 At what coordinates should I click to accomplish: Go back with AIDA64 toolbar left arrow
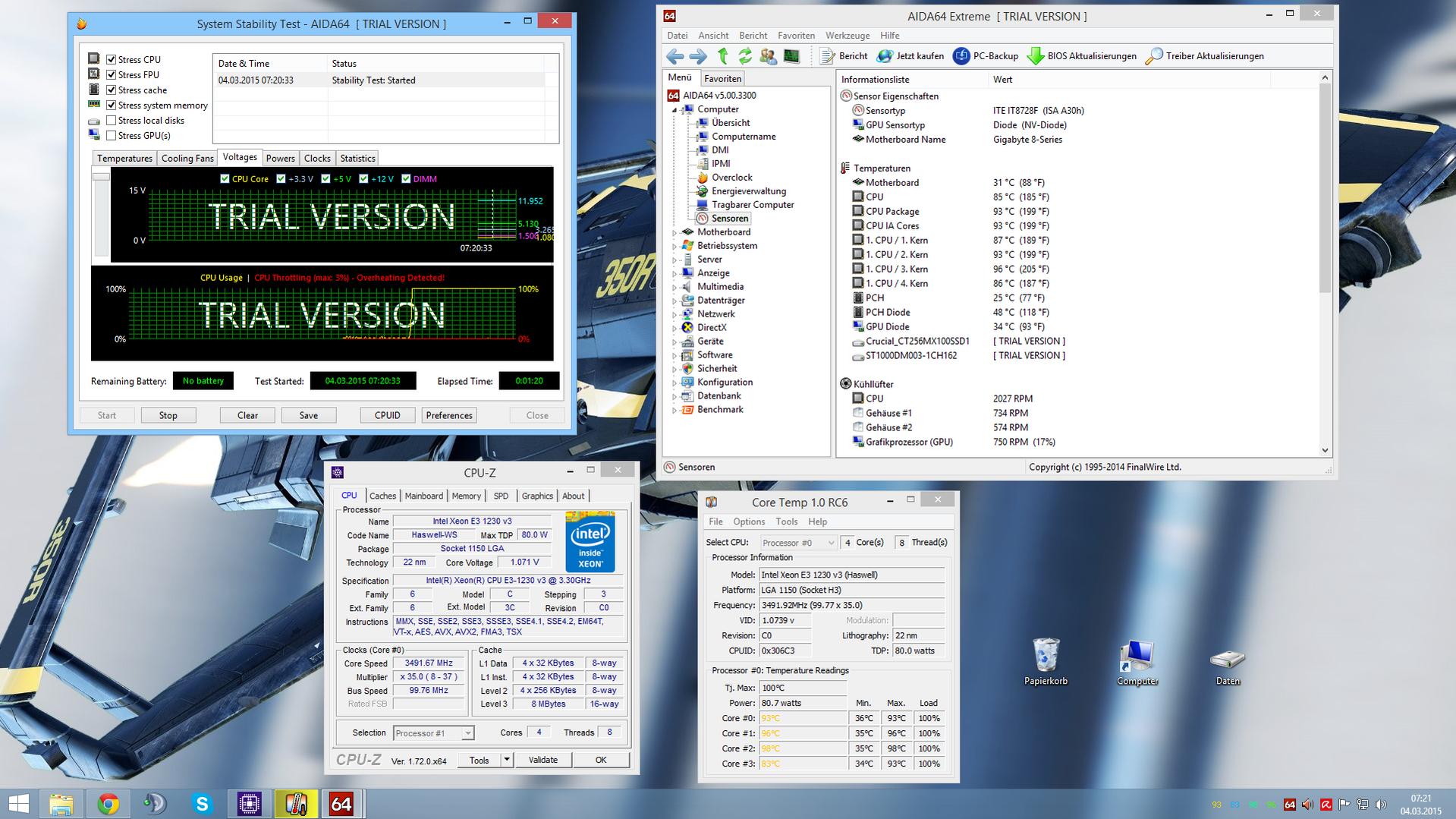tap(675, 56)
